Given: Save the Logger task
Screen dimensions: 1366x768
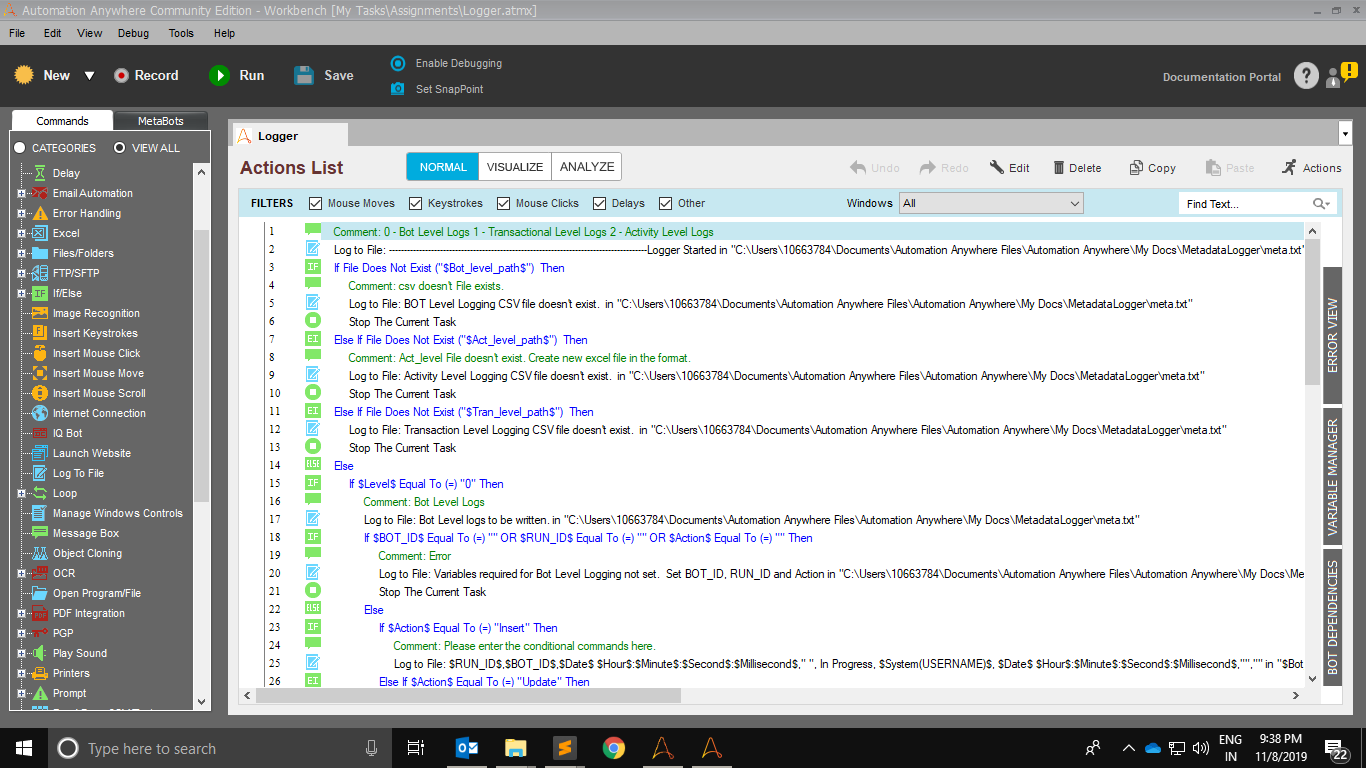Looking at the screenshot, I should click(305, 76).
